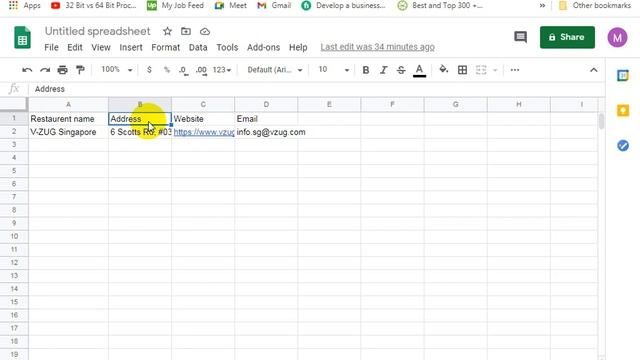Open the Tools menu
Image resolution: width=640 pixels, height=360 pixels.
227,47
